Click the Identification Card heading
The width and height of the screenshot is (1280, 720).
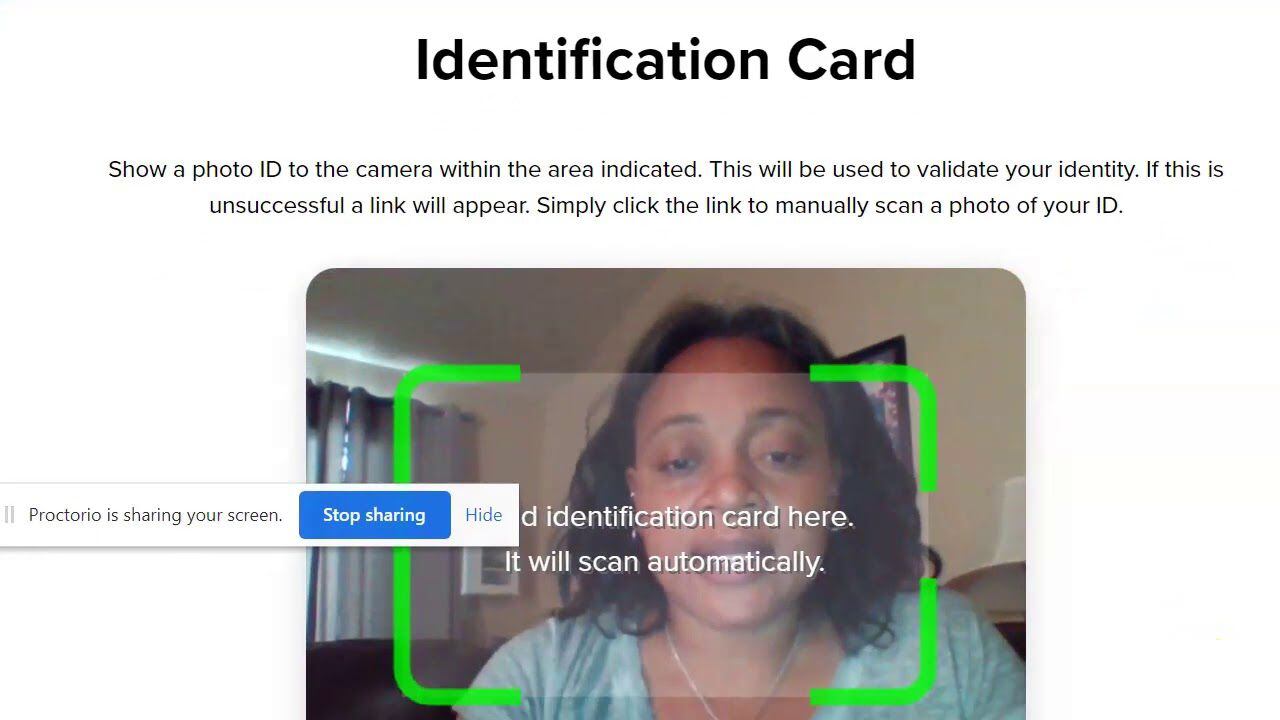(x=665, y=60)
